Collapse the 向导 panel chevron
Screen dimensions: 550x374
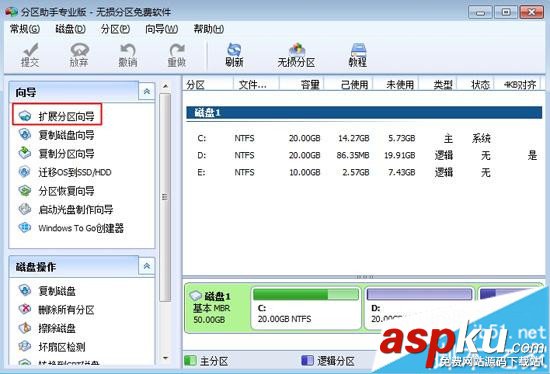click(147, 92)
